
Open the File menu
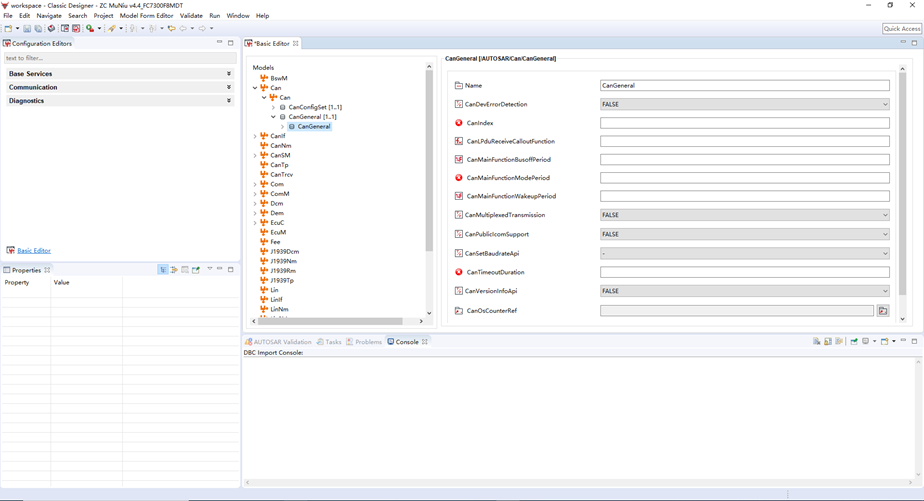[x=8, y=16]
